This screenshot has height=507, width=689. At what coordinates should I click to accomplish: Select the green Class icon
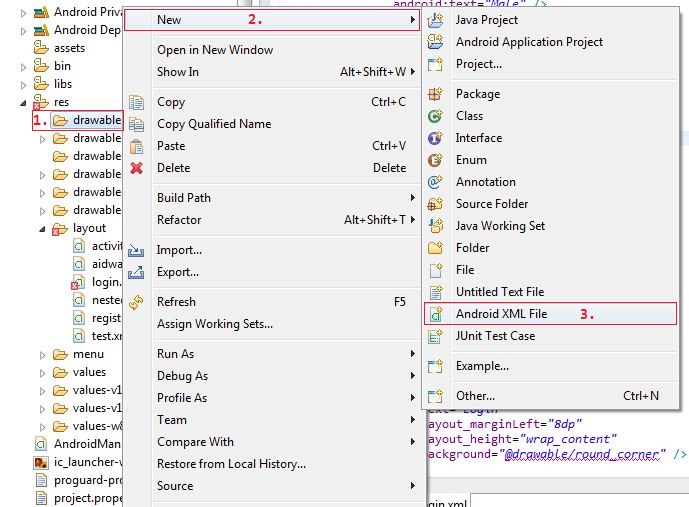(435, 116)
